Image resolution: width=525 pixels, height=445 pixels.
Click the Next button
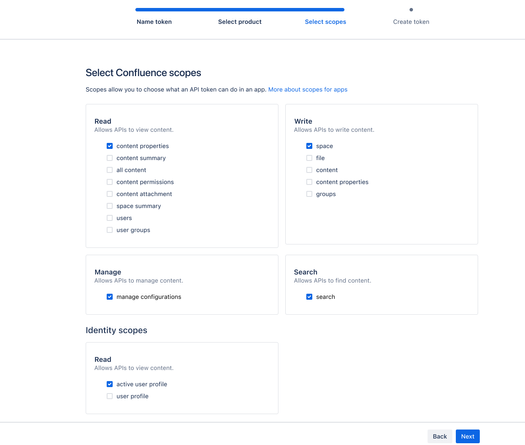tap(467, 436)
